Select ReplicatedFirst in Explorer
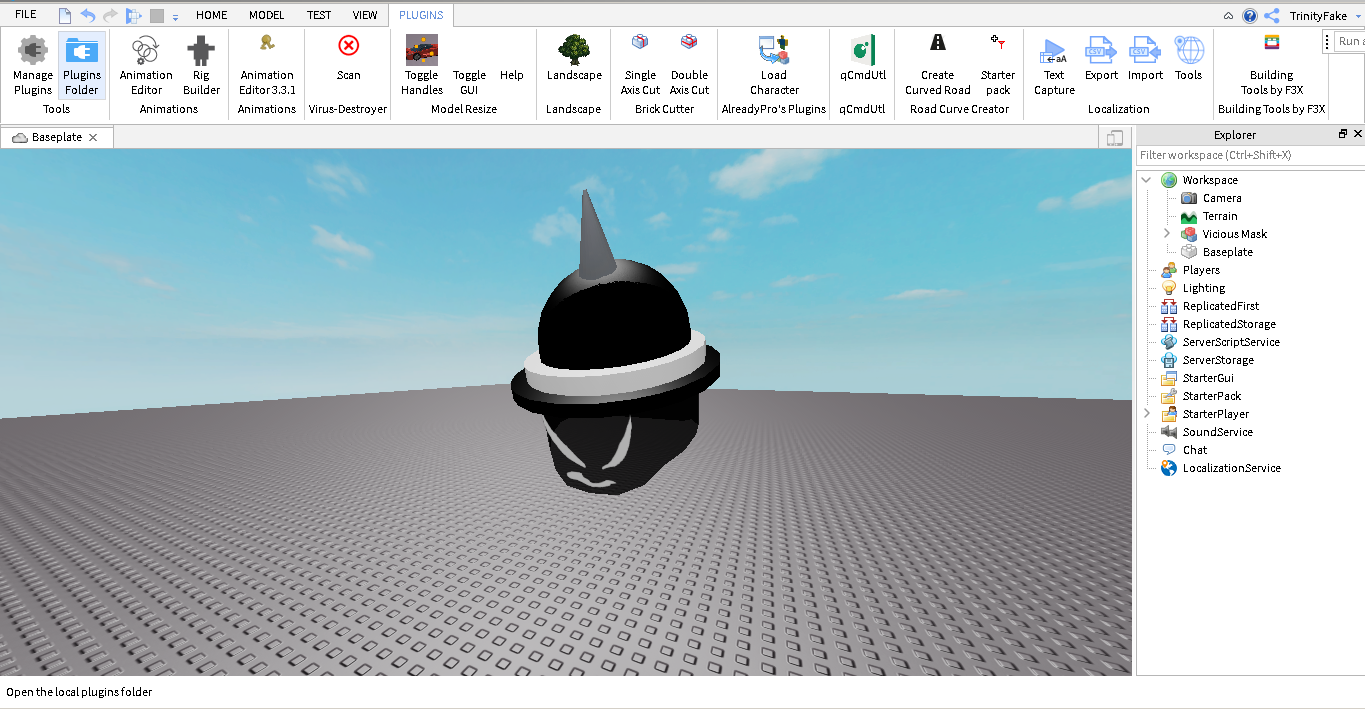The height and width of the screenshot is (709, 1365). [x=1221, y=306]
